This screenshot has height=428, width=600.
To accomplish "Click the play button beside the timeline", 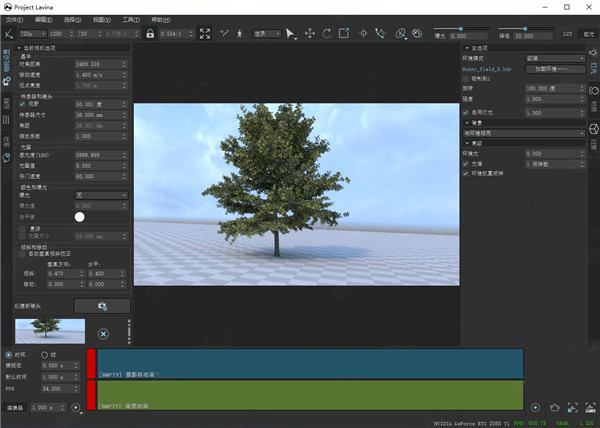I will click(x=76, y=408).
